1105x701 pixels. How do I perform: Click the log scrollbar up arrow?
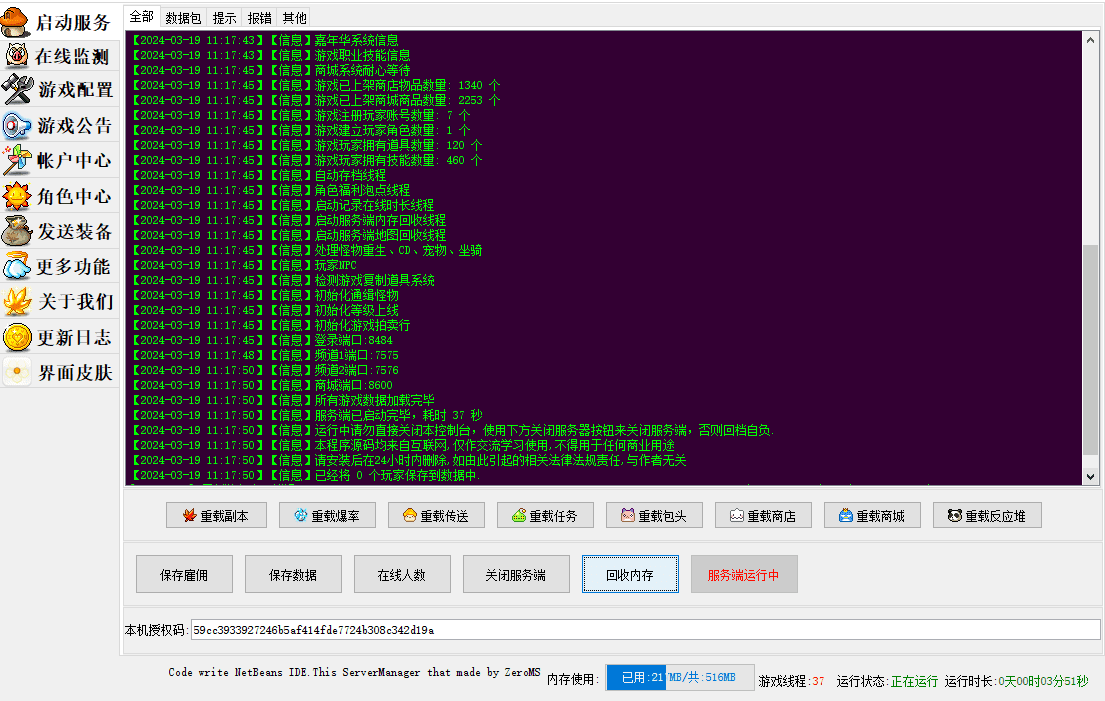pyautogui.click(x=1090, y=40)
